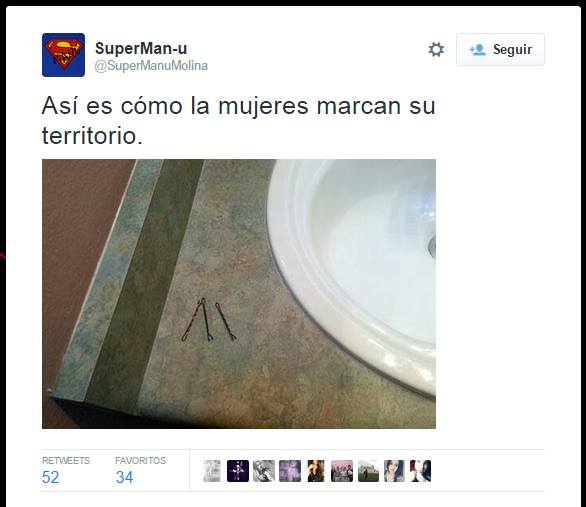Viewport: 586px width, 507px height.
Task: Click the FAVORITOS label
Action: (x=141, y=461)
